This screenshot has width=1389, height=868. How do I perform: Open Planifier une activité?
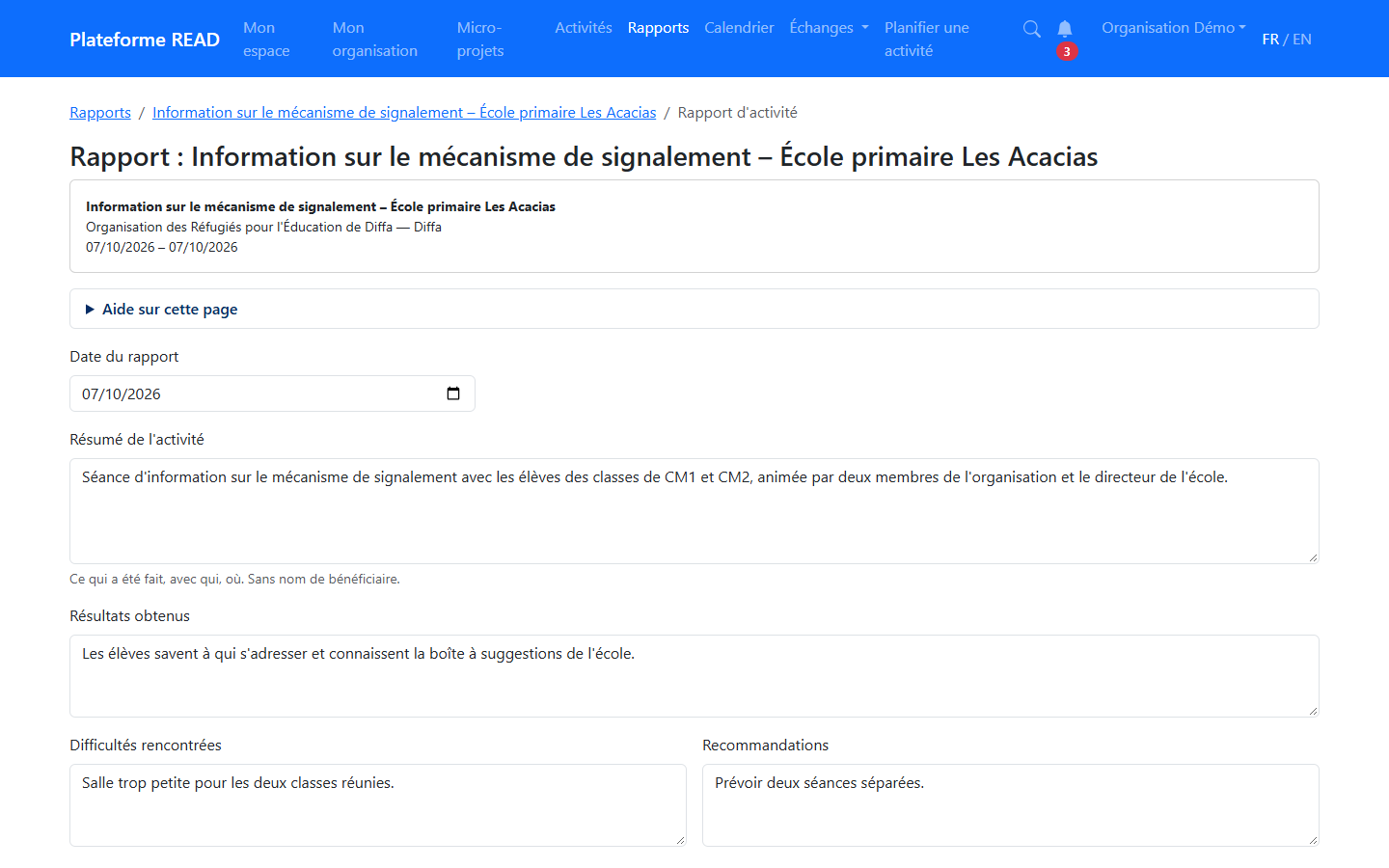click(x=927, y=40)
